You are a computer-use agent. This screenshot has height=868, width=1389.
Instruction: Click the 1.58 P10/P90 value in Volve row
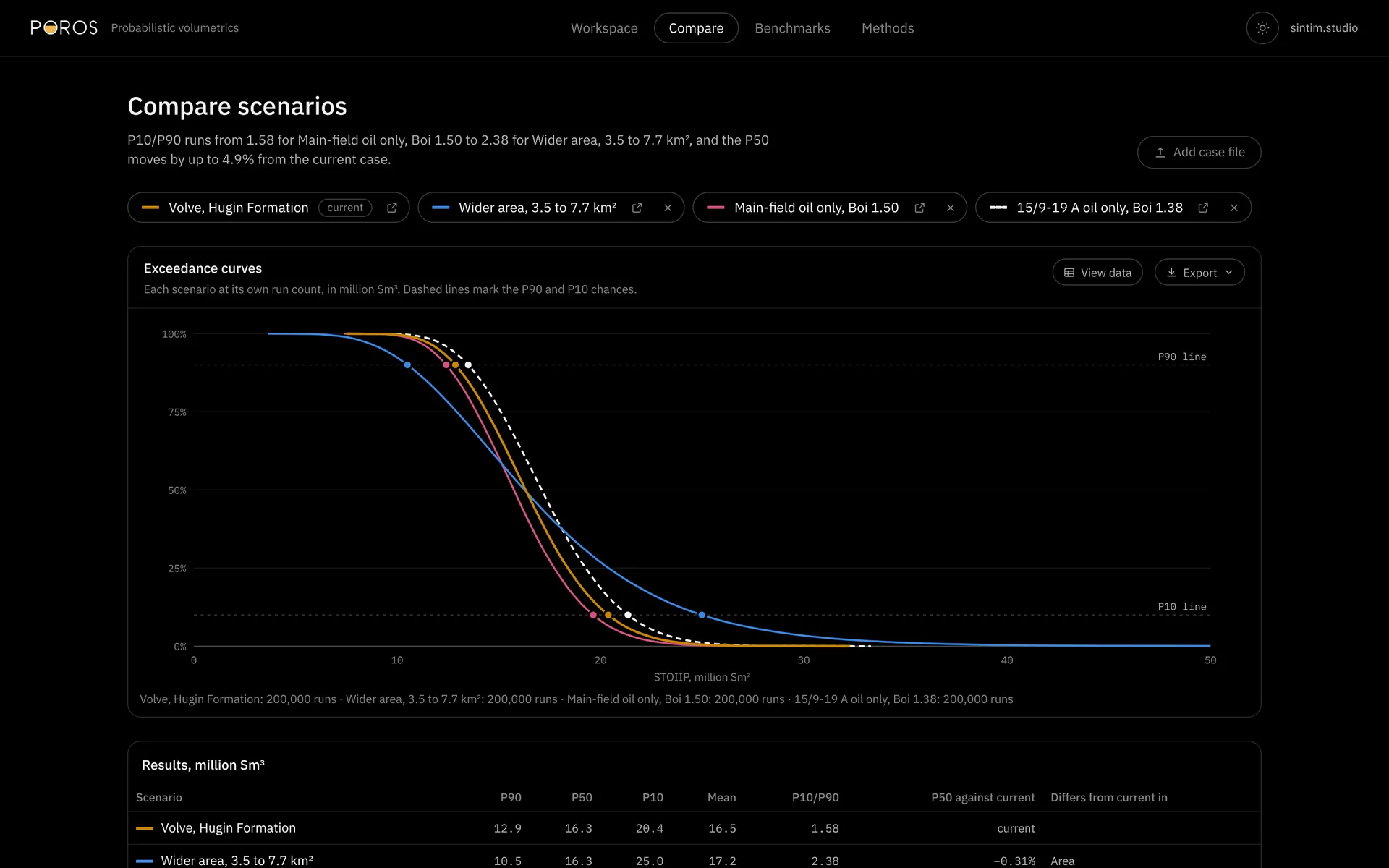825,828
